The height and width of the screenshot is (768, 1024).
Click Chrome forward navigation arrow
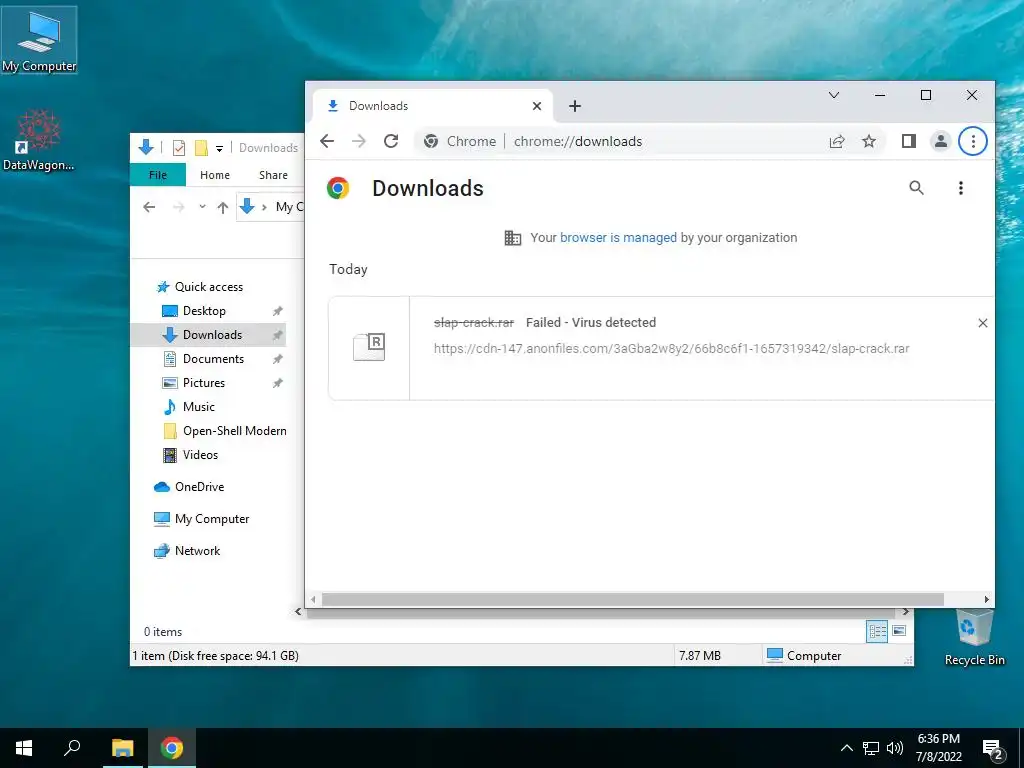coord(359,141)
